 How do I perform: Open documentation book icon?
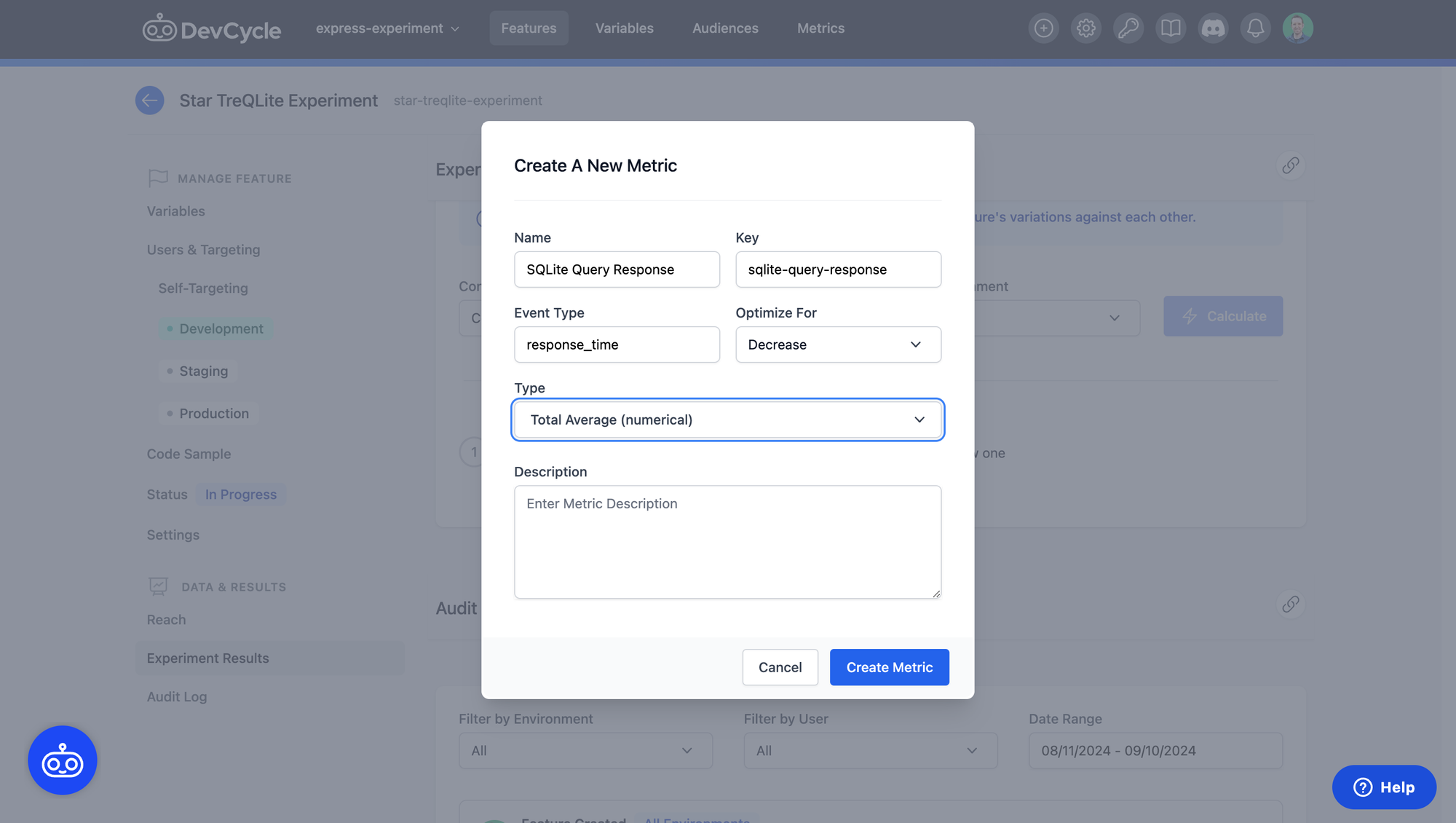click(x=1170, y=28)
